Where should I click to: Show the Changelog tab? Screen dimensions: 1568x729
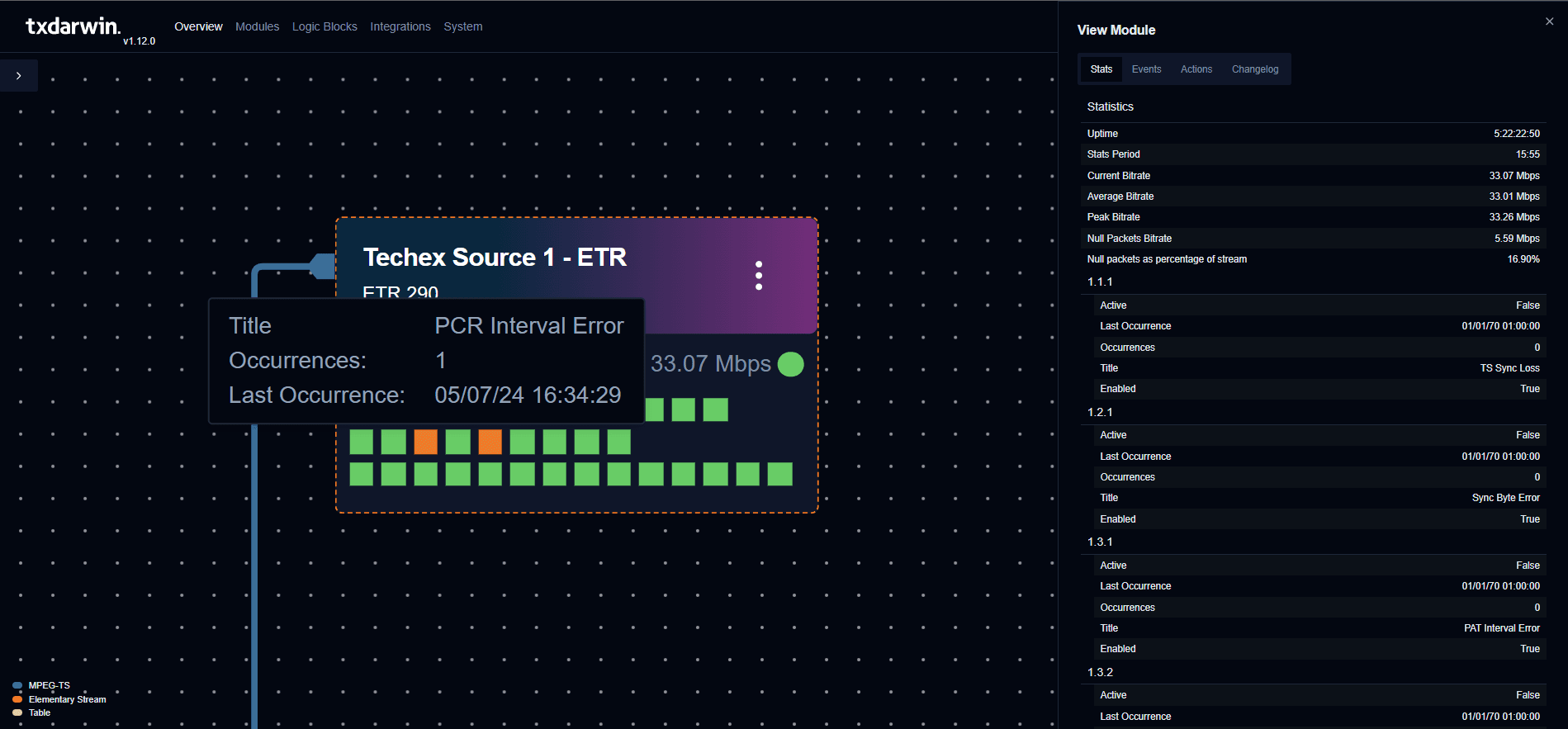[x=1254, y=69]
